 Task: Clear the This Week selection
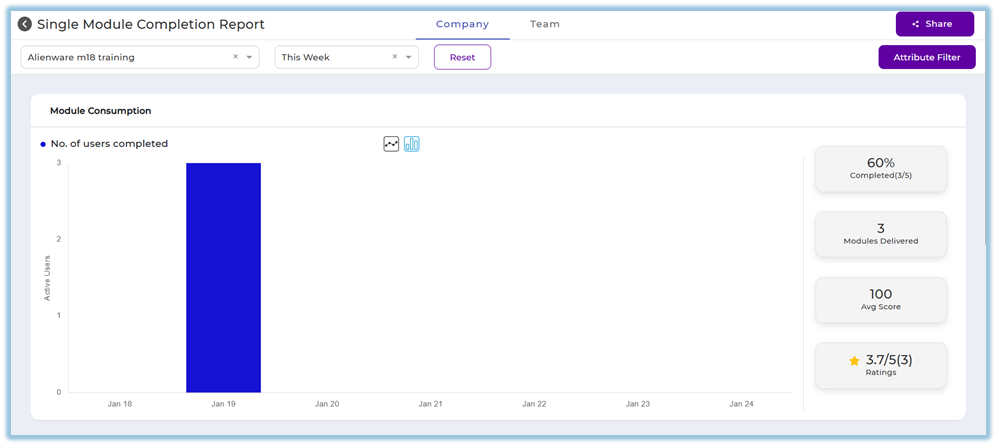394,57
